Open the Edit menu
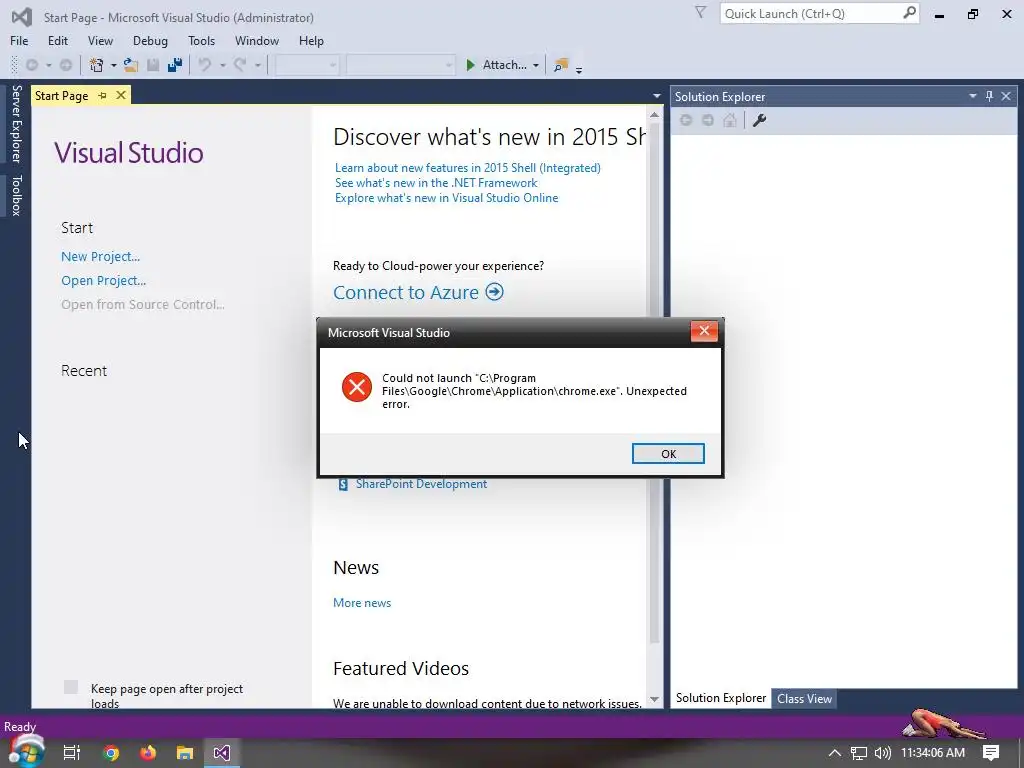Image resolution: width=1024 pixels, height=768 pixels. (57, 40)
